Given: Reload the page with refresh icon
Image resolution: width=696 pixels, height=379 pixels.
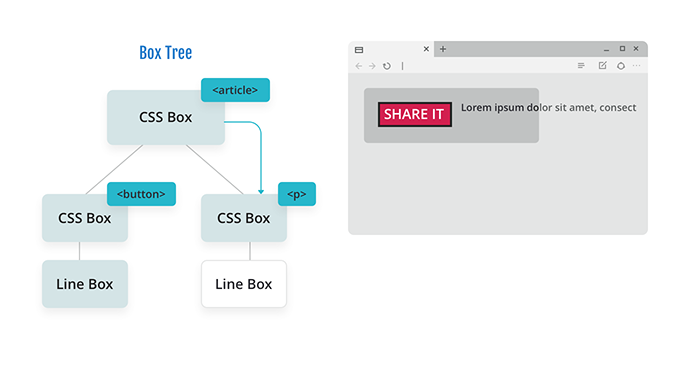Looking at the screenshot, I should (x=387, y=66).
